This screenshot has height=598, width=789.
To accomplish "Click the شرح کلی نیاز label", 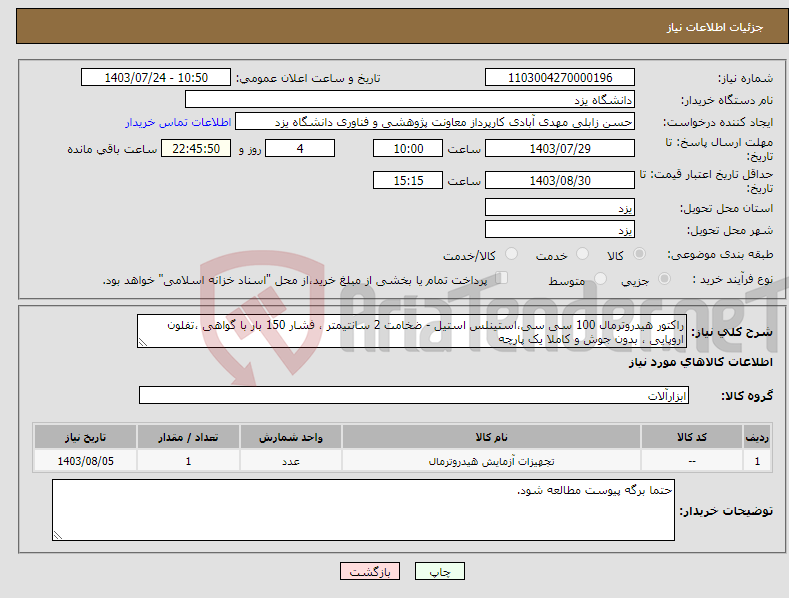I will [732, 332].
